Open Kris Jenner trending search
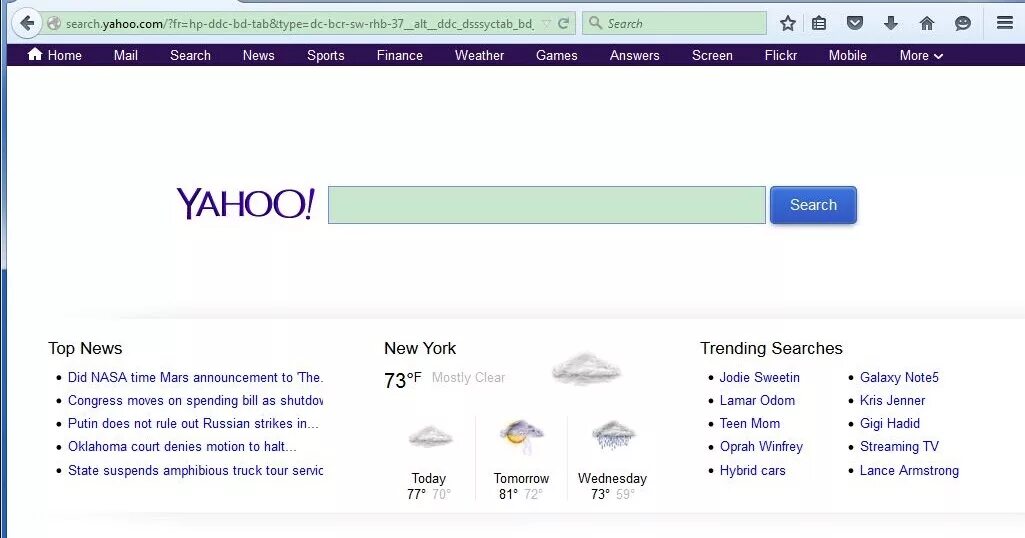 [892, 400]
